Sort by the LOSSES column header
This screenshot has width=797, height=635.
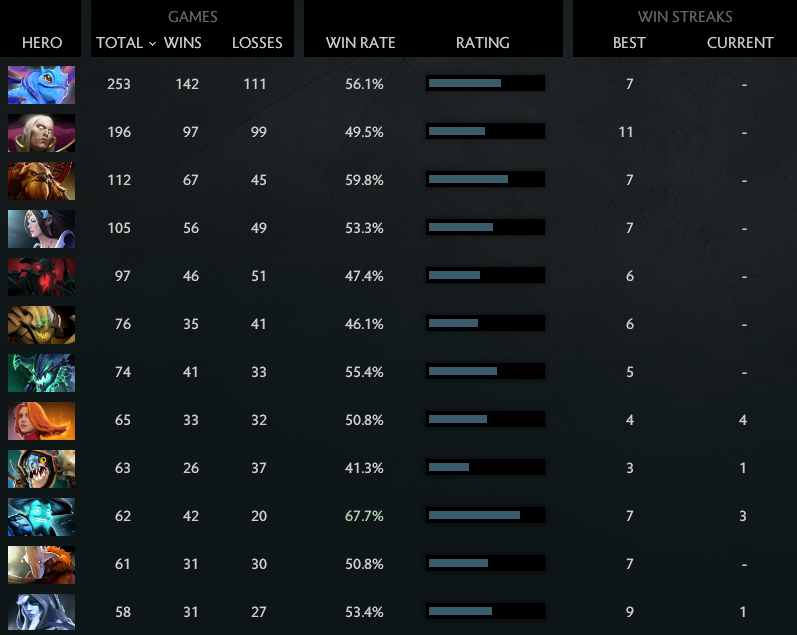pyautogui.click(x=257, y=43)
